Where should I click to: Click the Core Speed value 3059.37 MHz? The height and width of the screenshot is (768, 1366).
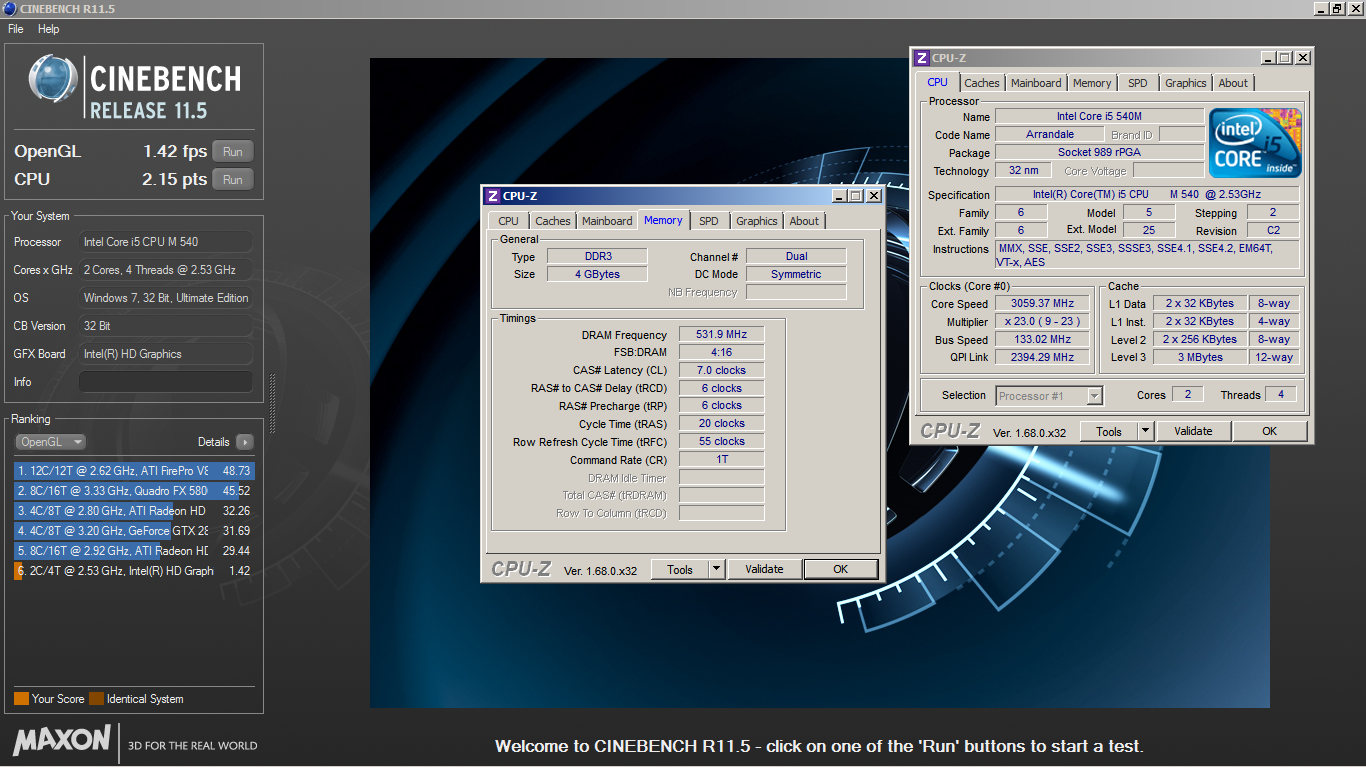pyautogui.click(x=1044, y=303)
